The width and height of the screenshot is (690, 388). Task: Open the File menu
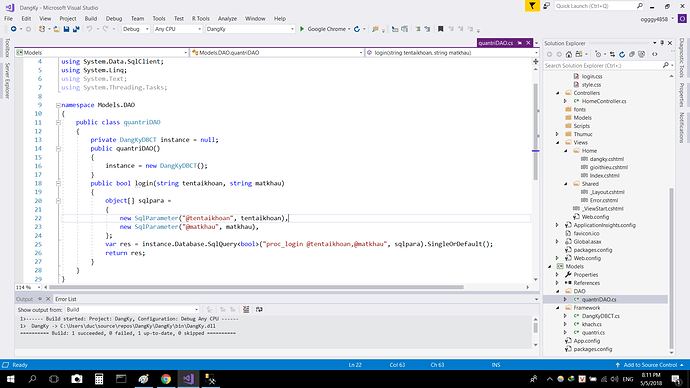8,18
